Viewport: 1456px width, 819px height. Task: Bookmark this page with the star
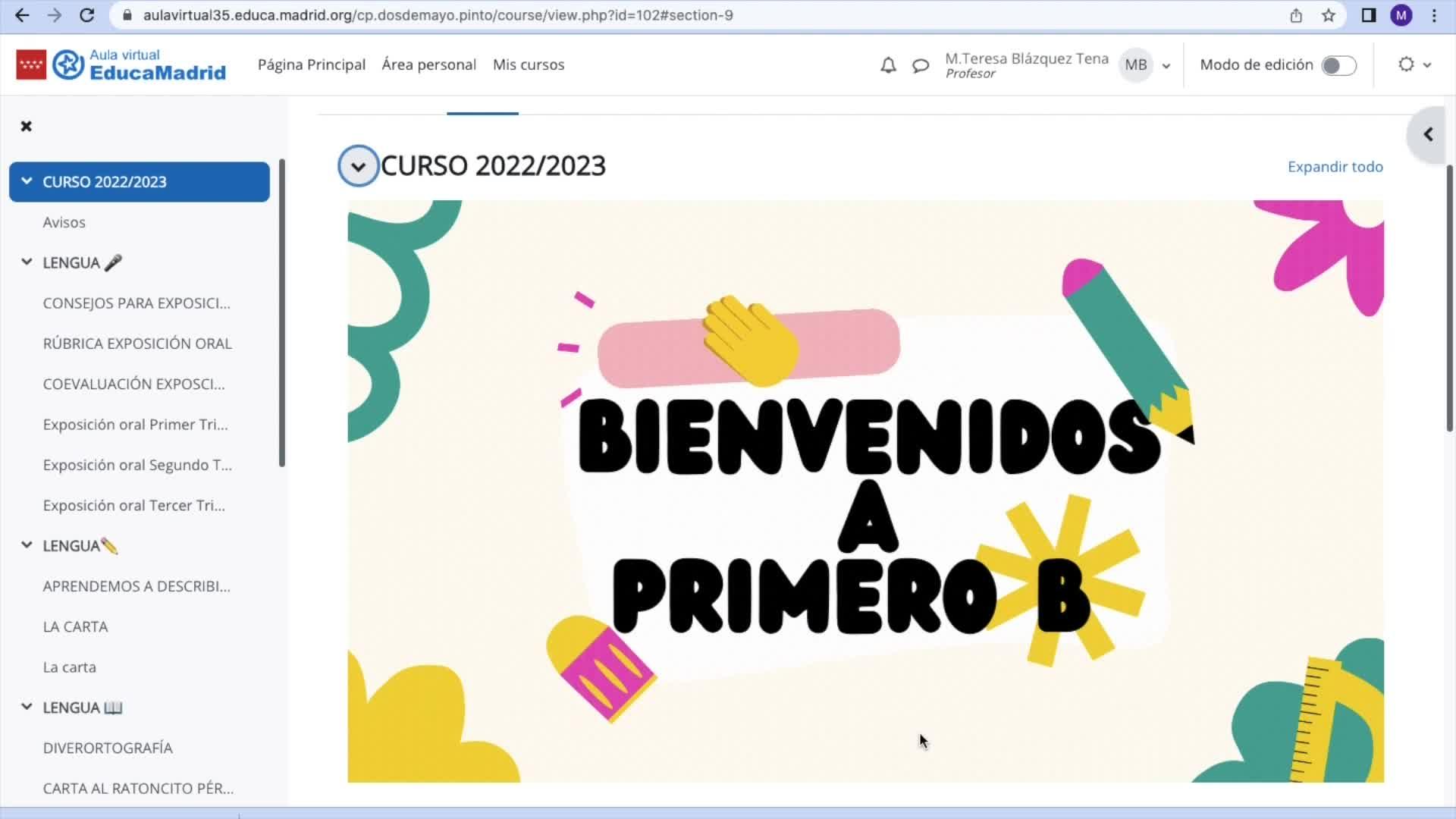[x=1329, y=15]
